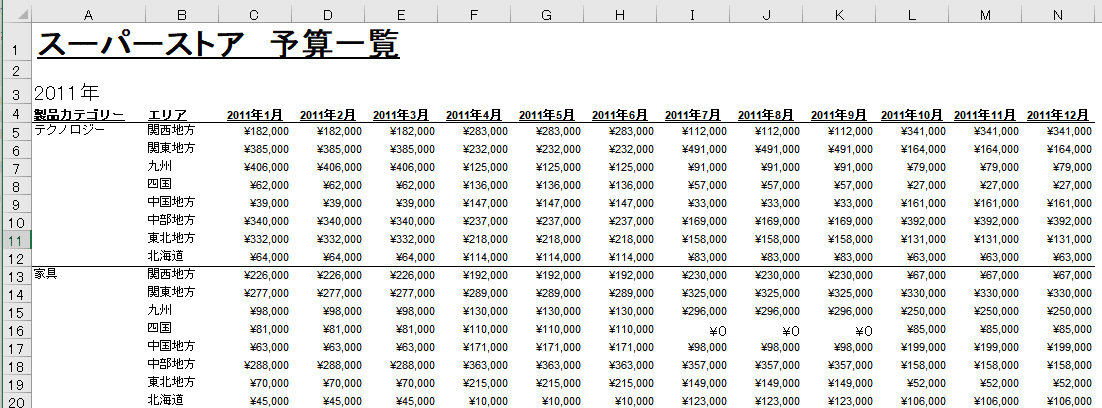Image resolution: width=1102 pixels, height=408 pixels.
Task: Select the 2011年10月 column heading
Action: 912,114
